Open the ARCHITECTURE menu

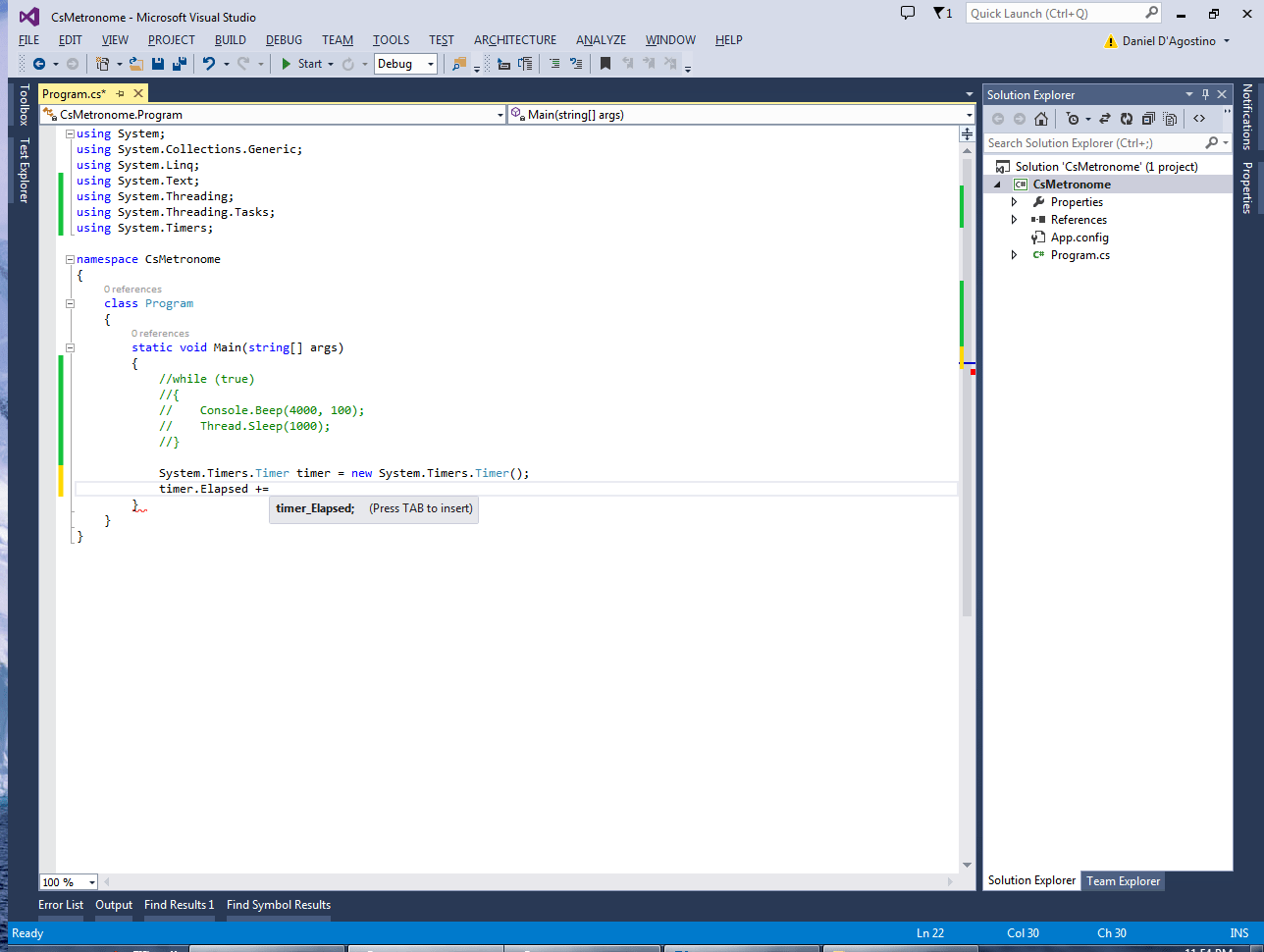click(515, 40)
